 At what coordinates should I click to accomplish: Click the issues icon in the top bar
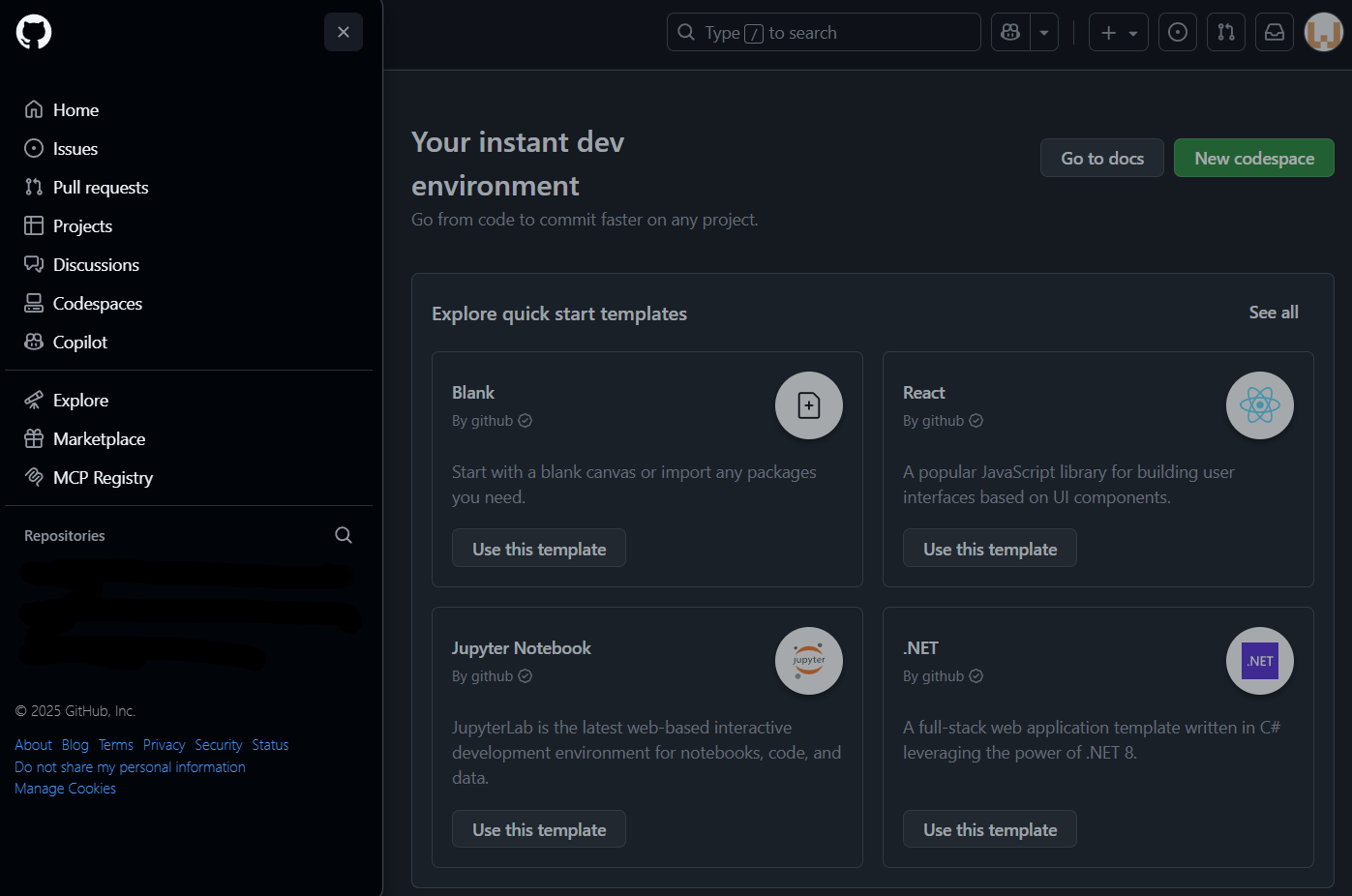(x=1177, y=32)
